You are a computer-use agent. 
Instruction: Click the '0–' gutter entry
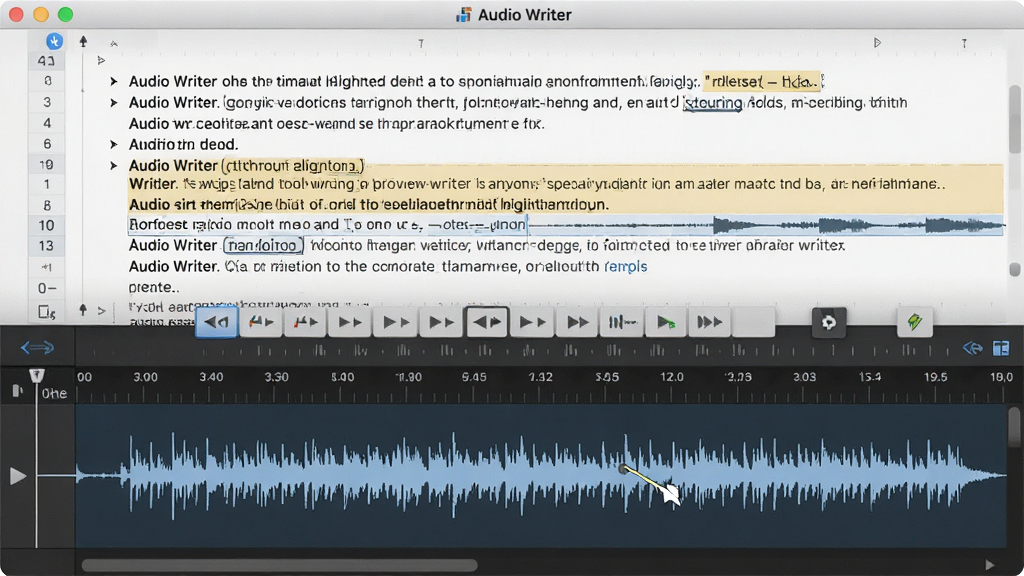coord(47,288)
